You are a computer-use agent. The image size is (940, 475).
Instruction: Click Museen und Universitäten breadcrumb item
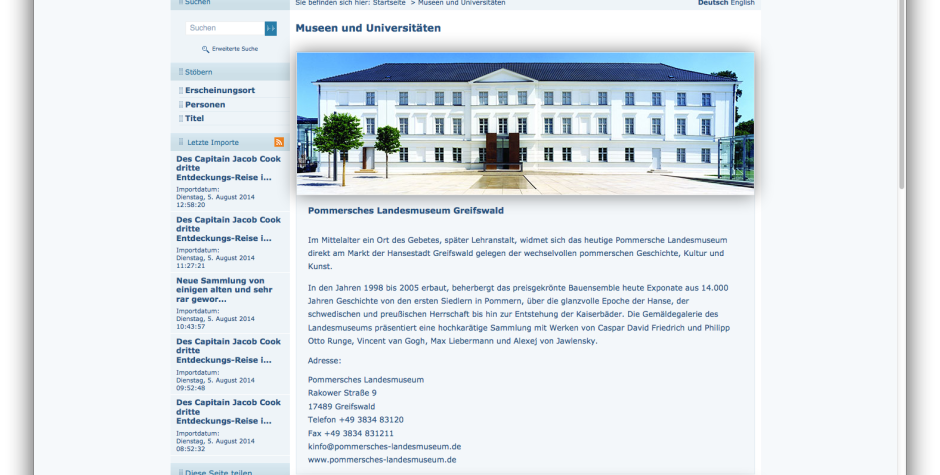point(462,3)
